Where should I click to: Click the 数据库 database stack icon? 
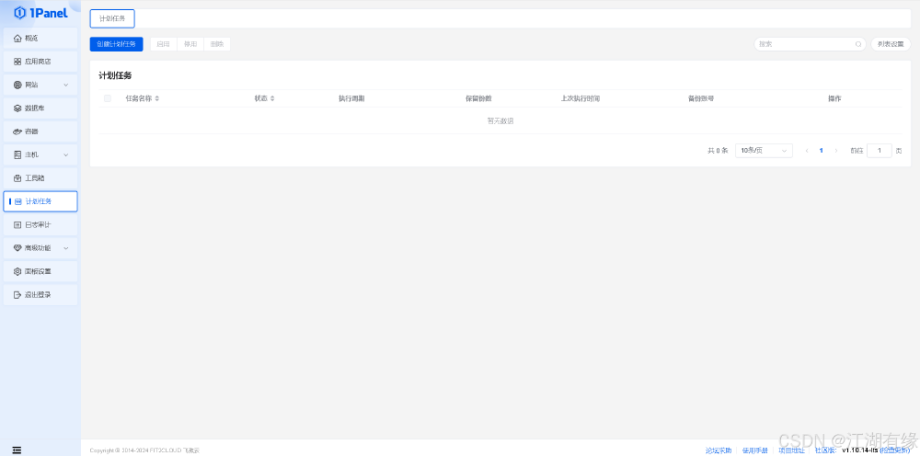[x=17, y=108]
